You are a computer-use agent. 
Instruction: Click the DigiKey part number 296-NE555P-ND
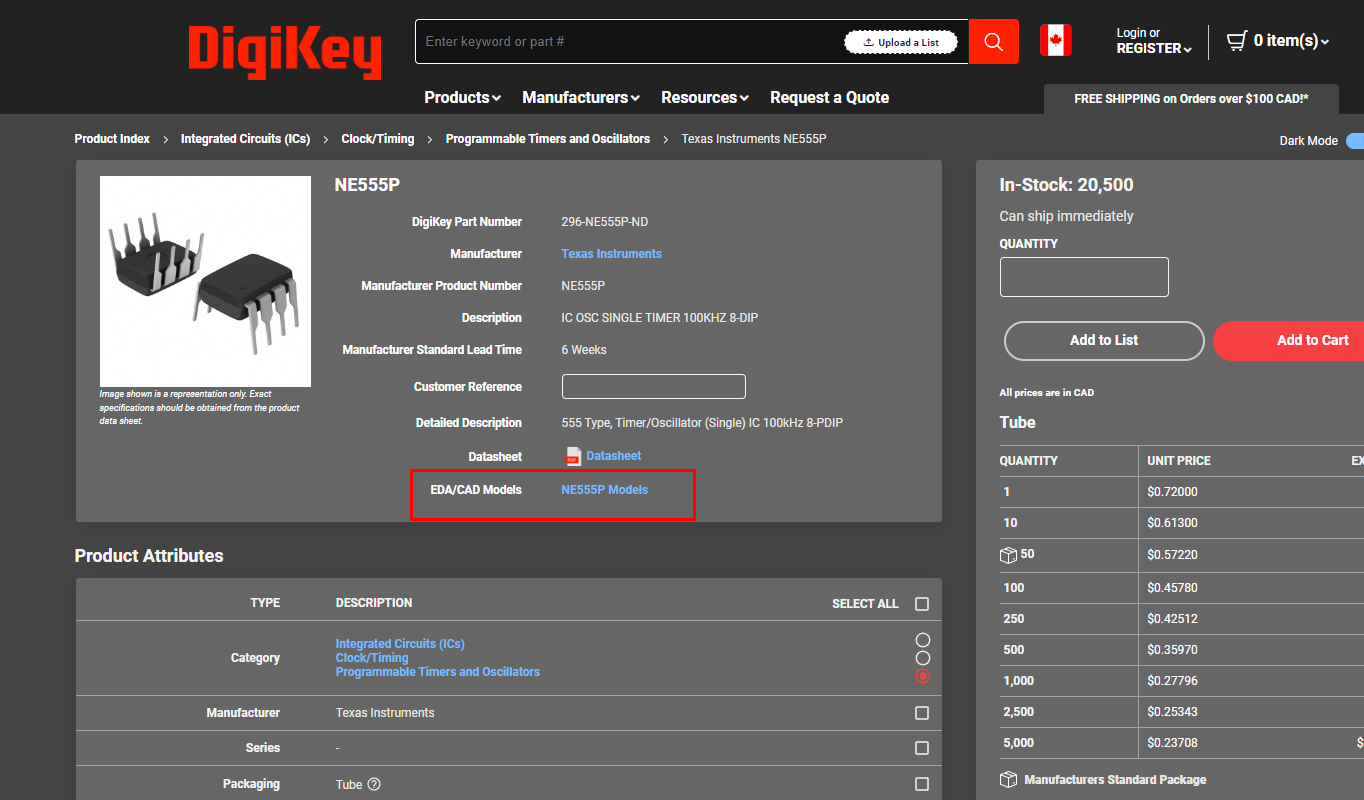click(605, 222)
